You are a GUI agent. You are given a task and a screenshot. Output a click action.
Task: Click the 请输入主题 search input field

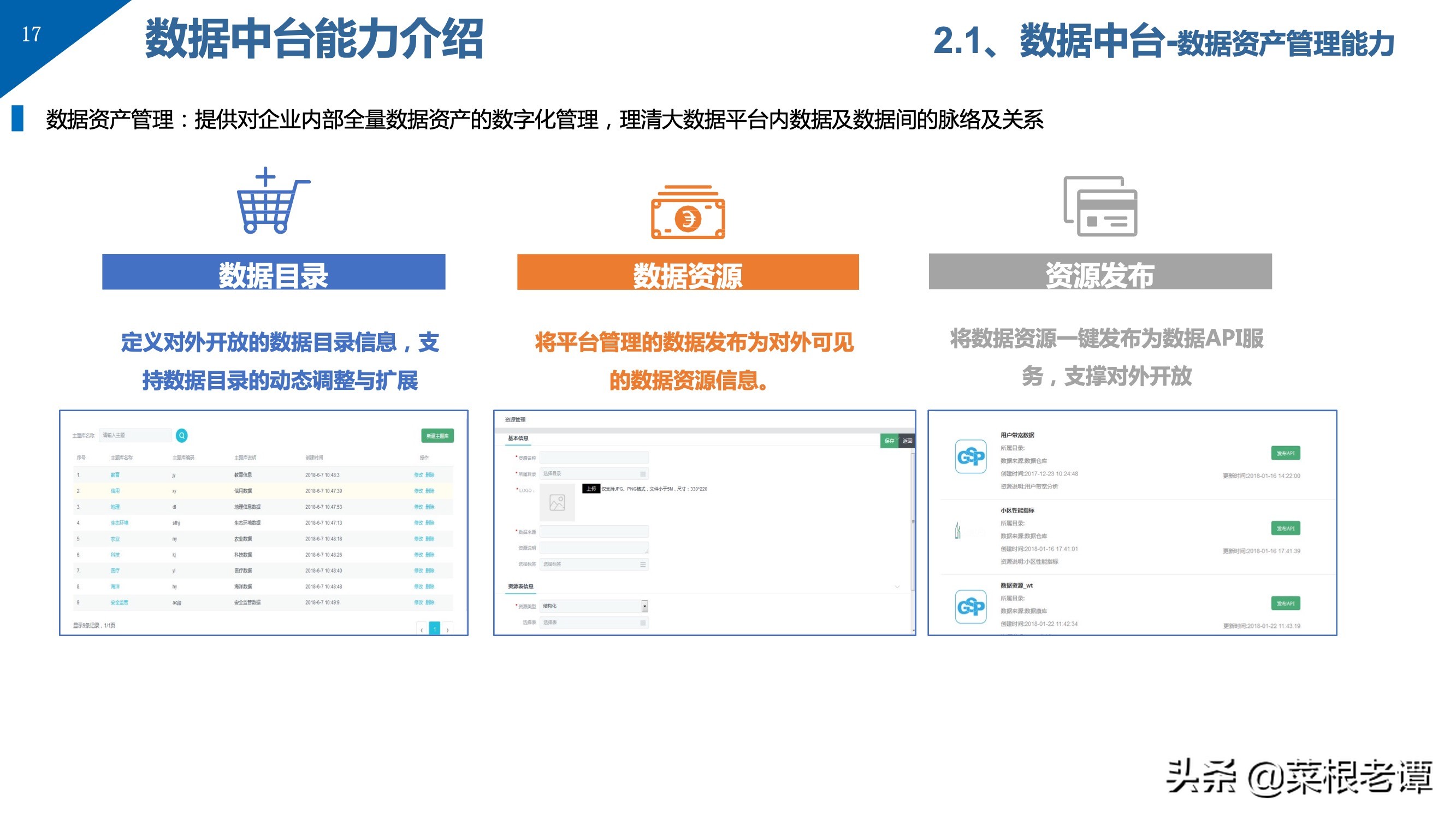pyautogui.click(x=135, y=435)
